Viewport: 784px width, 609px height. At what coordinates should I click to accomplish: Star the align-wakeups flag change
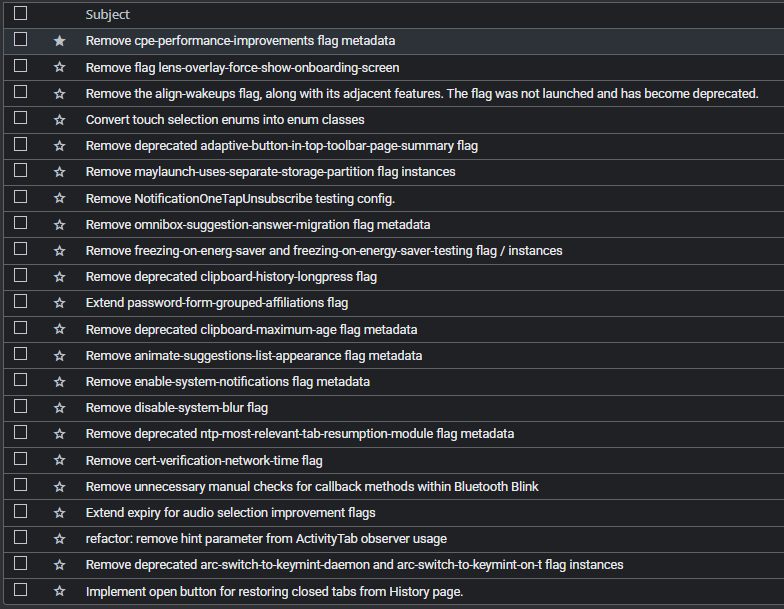tap(60, 94)
